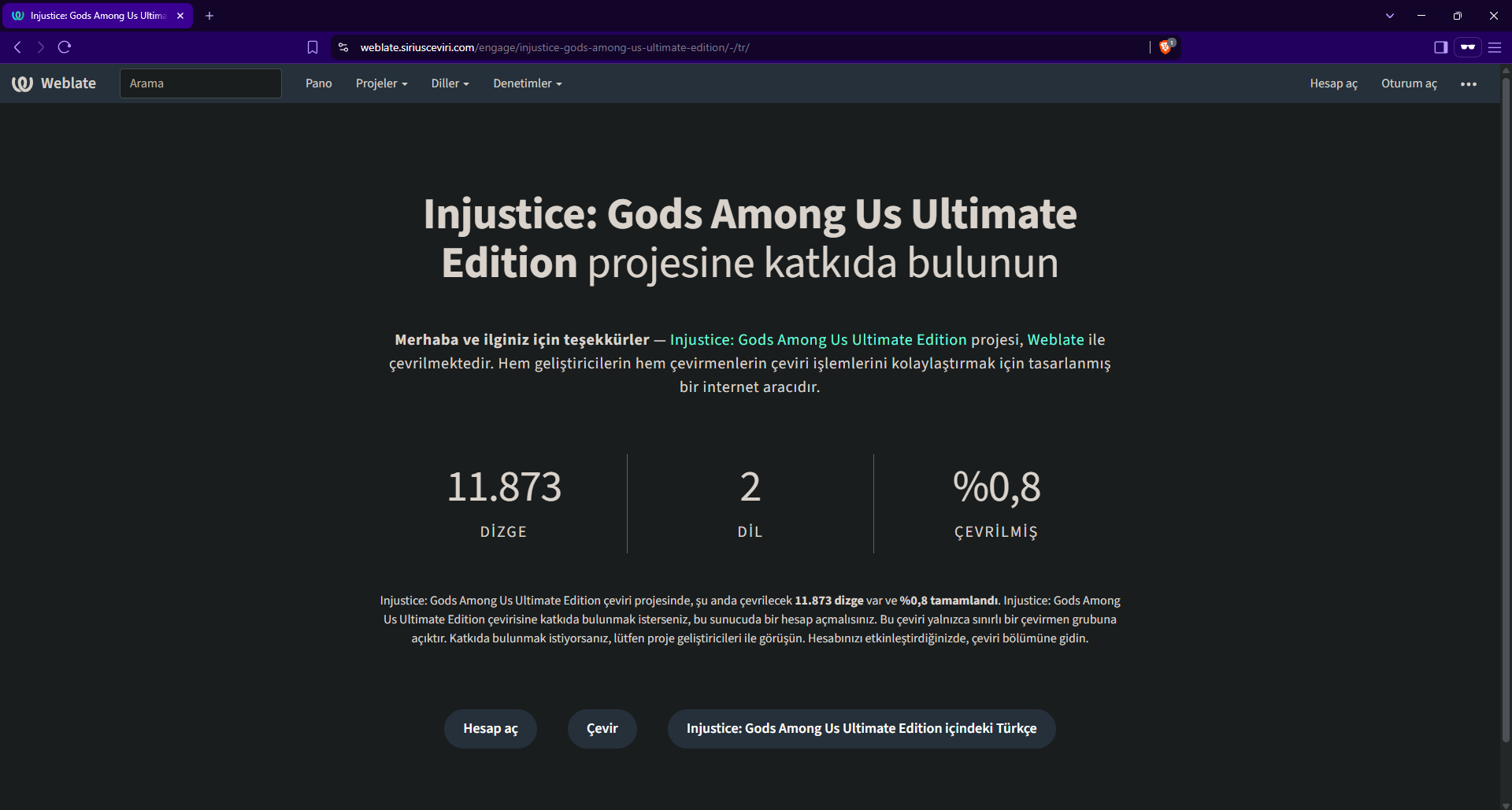1512x810 pixels.
Task: Reload the page with refresh icon
Action: click(65, 47)
